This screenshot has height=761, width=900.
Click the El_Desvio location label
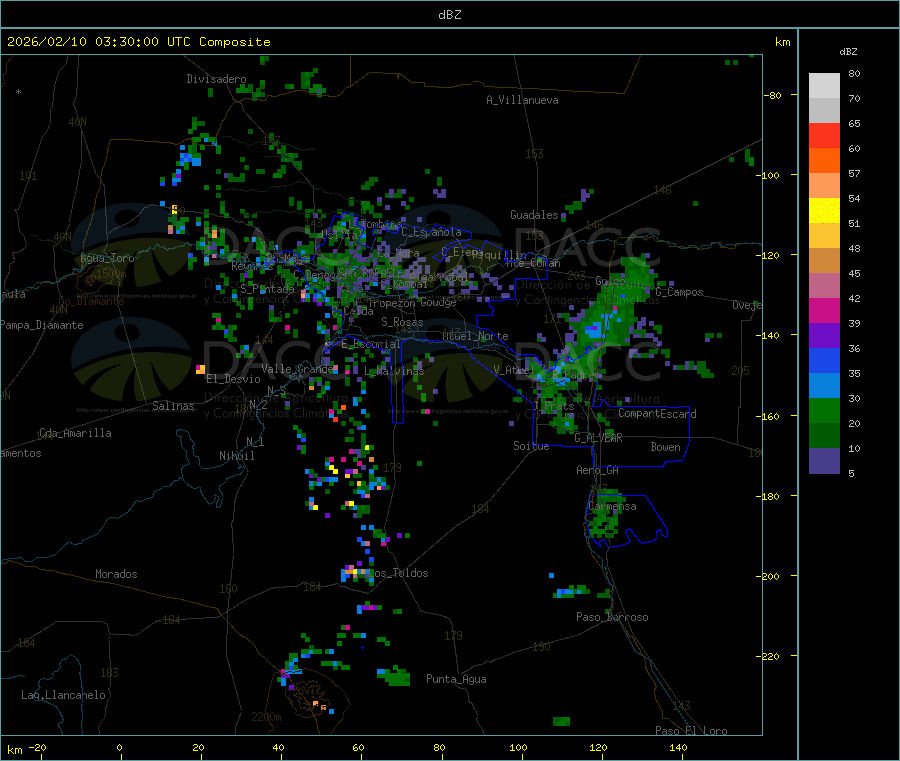[233, 379]
